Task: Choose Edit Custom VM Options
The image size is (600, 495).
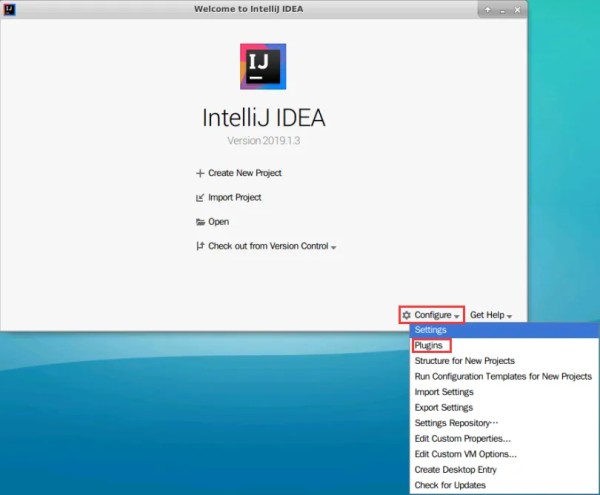Action: point(504,454)
